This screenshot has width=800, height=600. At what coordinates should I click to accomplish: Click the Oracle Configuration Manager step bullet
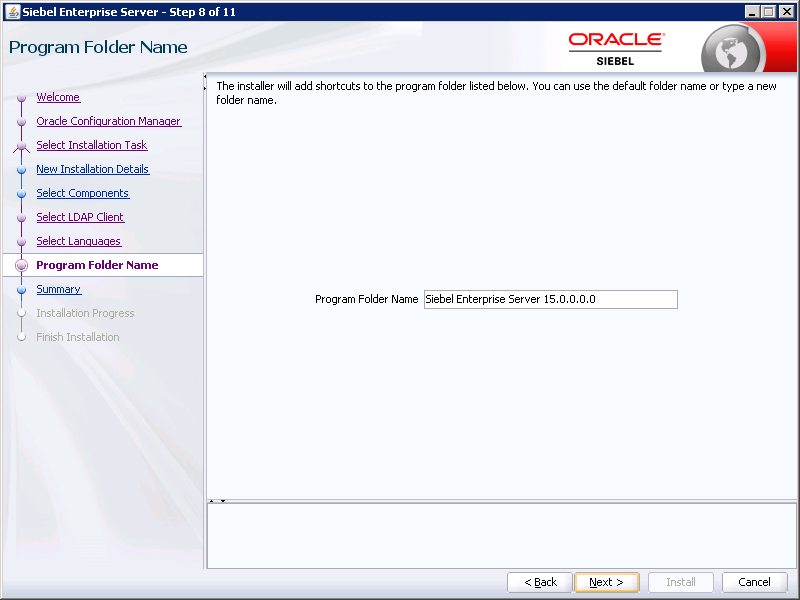tap(21, 121)
